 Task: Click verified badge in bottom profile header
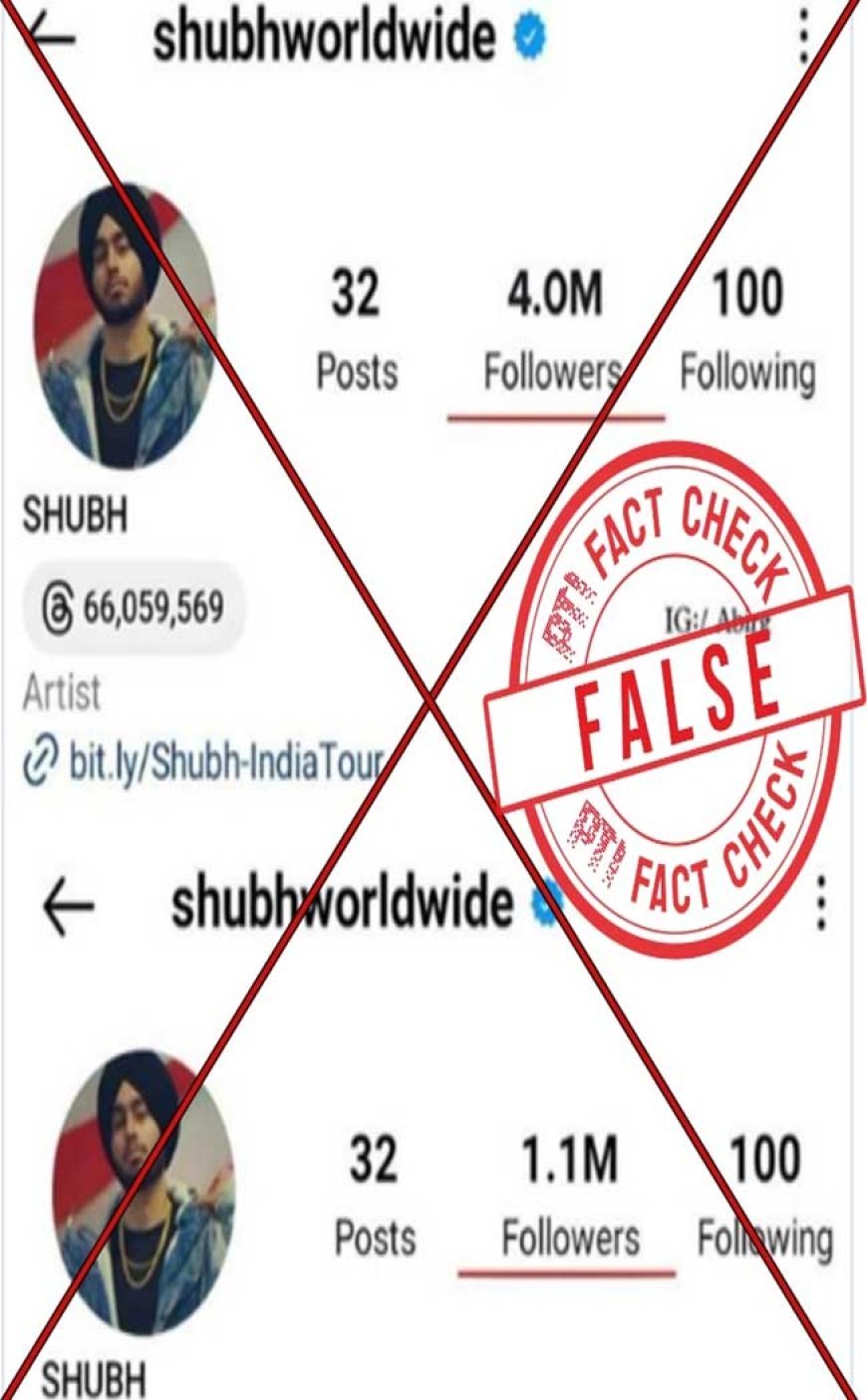tap(547, 903)
